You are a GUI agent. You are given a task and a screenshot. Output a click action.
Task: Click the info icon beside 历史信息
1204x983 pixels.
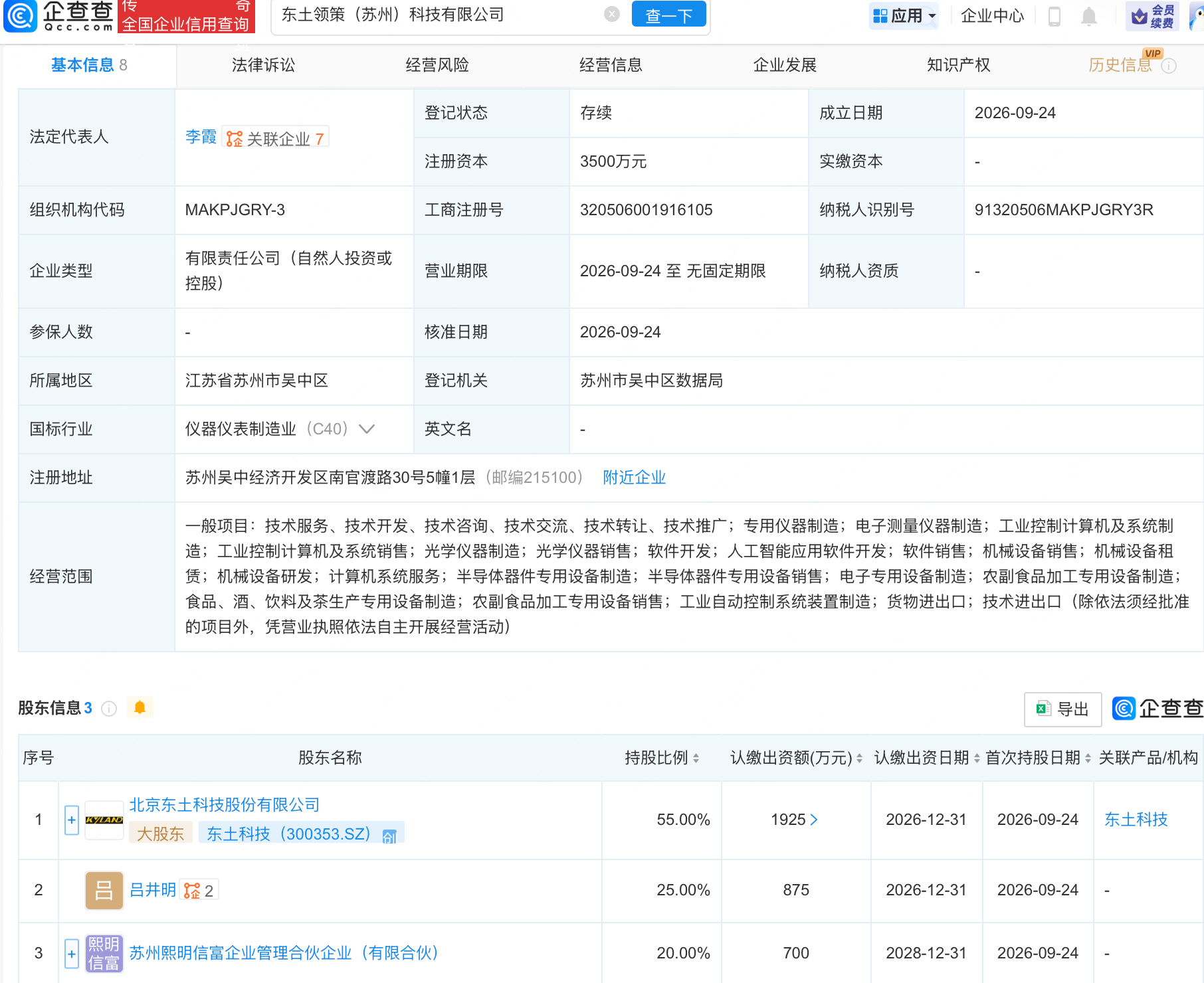click(1169, 66)
